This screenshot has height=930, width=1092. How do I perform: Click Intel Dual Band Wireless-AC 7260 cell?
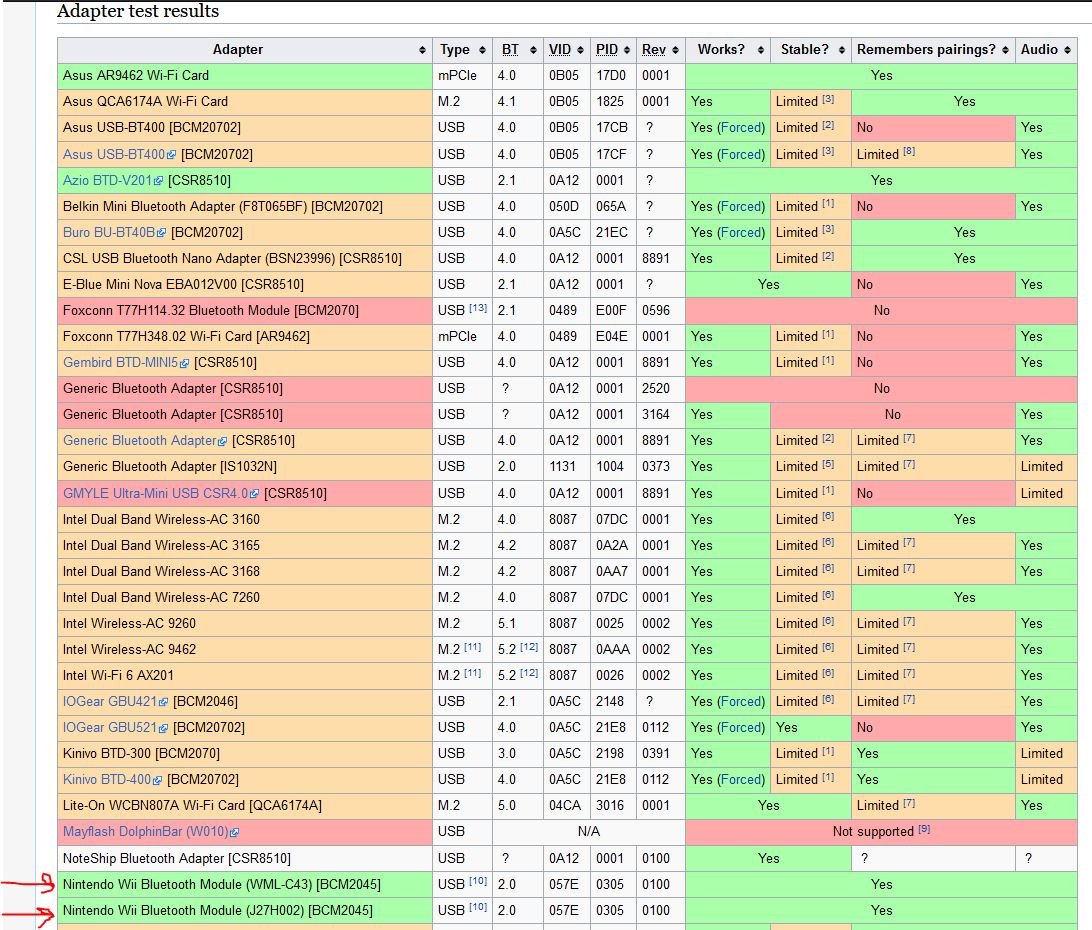pos(244,597)
